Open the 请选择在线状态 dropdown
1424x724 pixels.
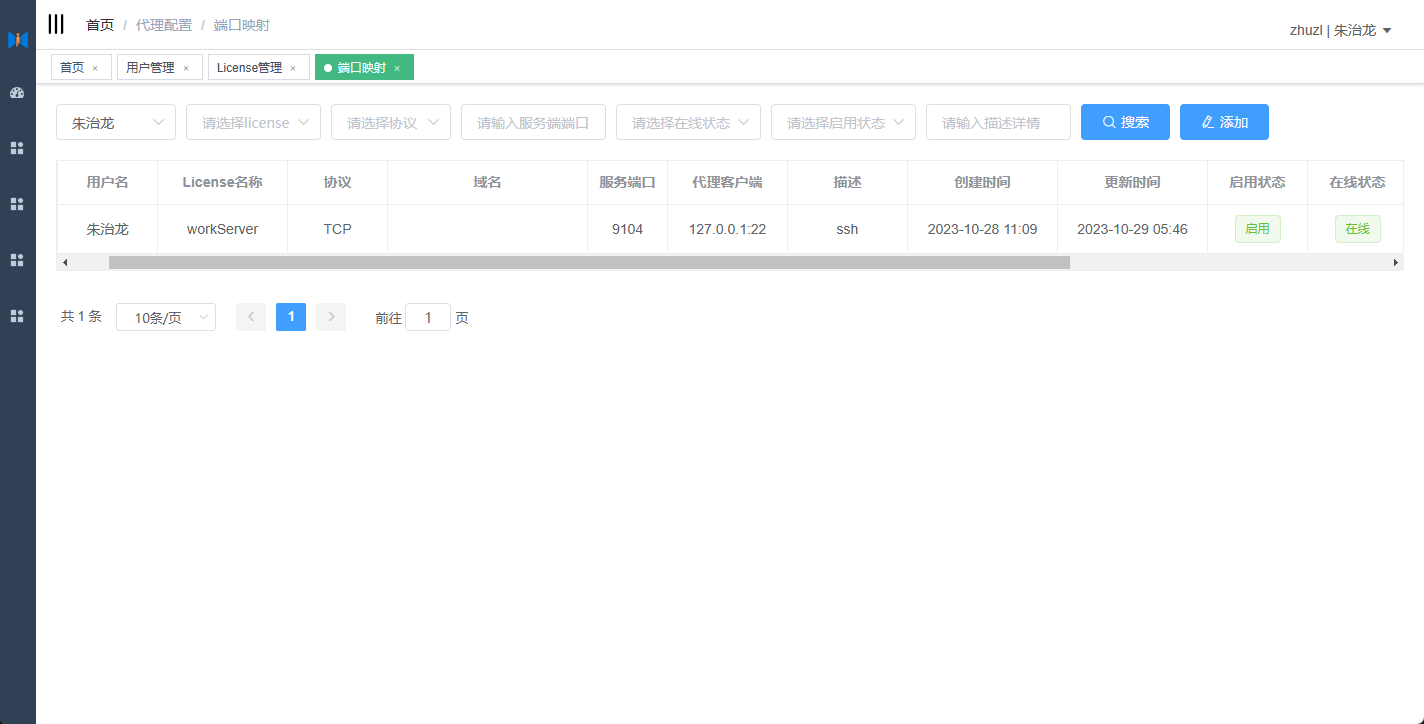pyautogui.click(x=688, y=122)
